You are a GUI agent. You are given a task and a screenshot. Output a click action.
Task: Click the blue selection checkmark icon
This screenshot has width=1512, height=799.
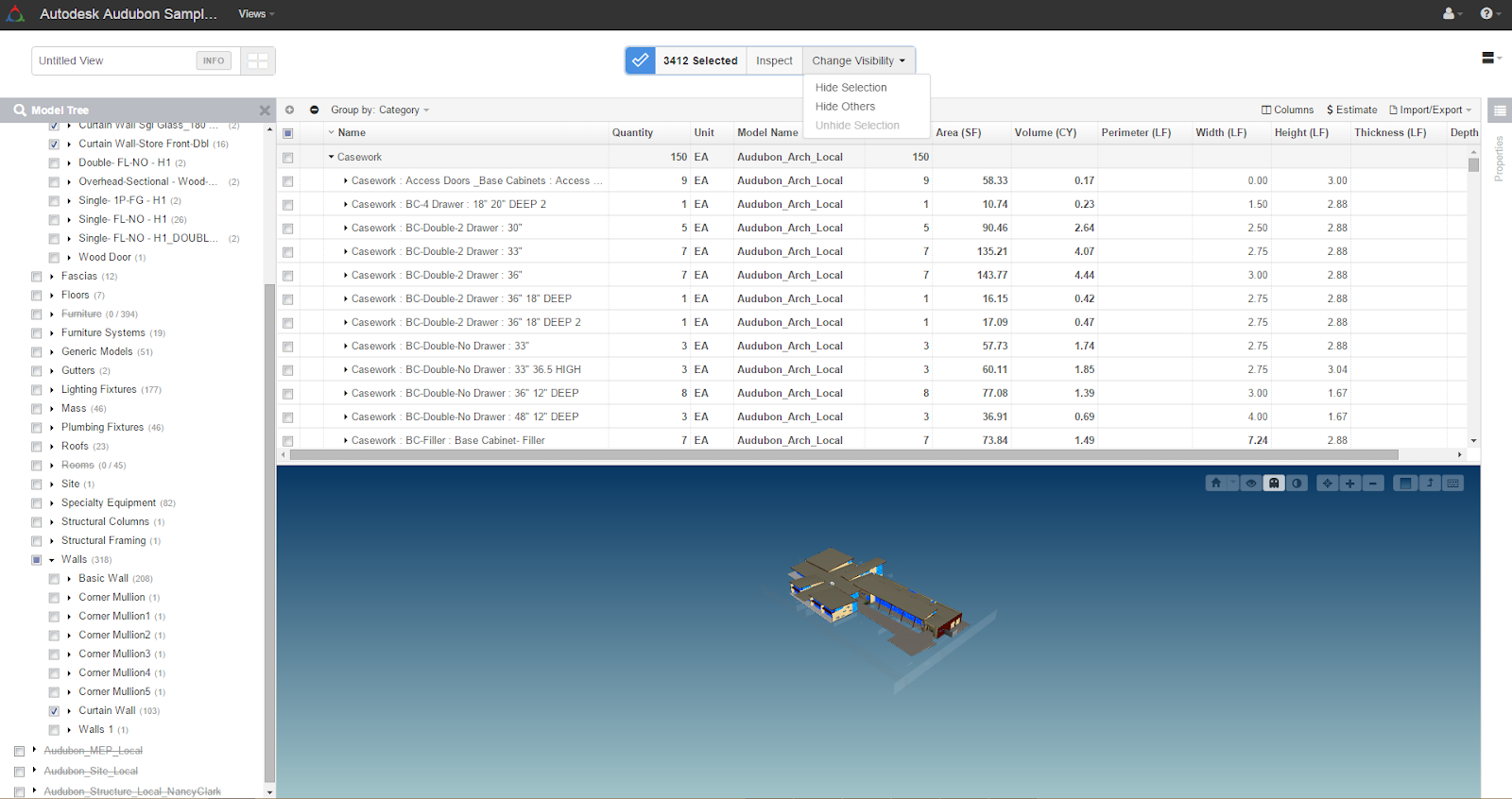pos(640,60)
